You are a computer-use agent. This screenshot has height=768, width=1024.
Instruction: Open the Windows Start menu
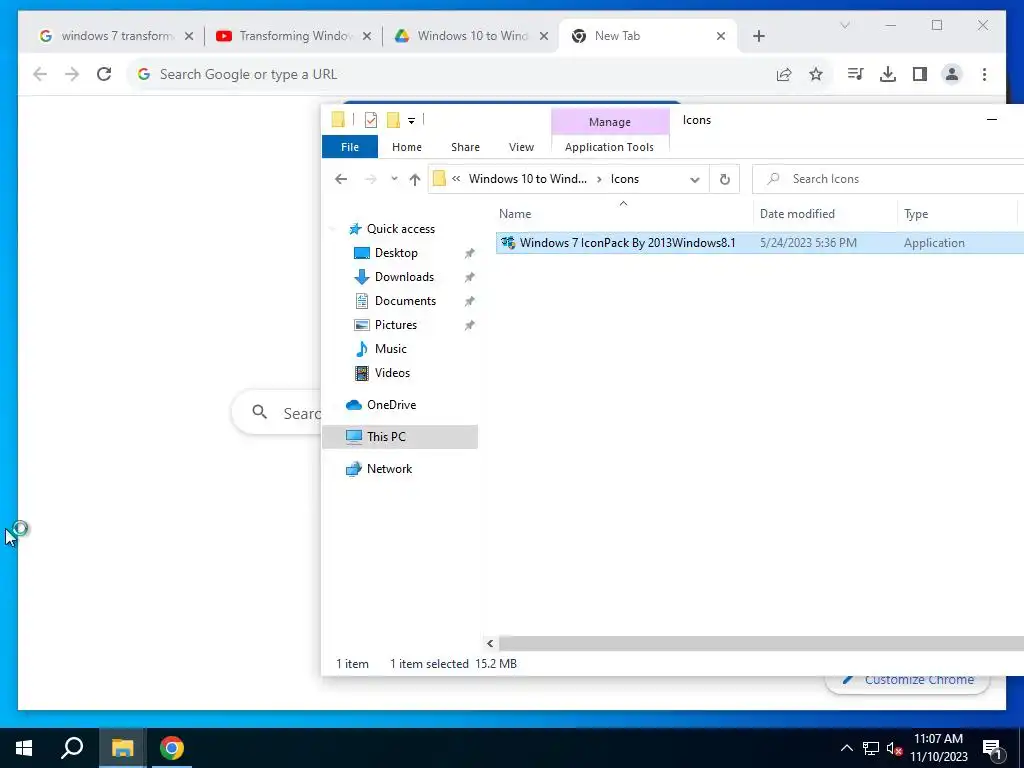pos(24,748)
